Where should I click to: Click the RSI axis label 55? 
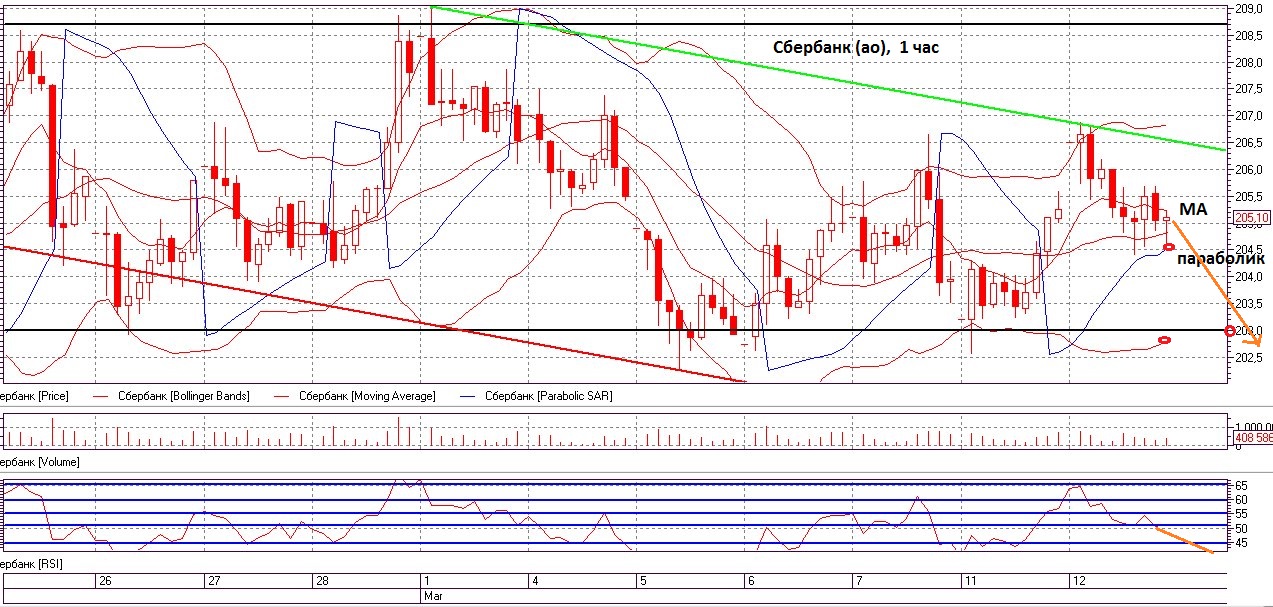click(1241, 514)
